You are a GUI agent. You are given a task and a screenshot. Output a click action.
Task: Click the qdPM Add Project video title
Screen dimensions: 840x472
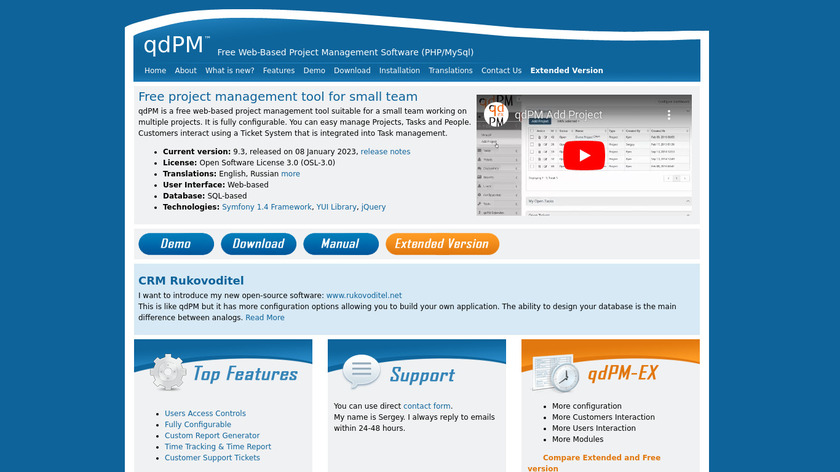tap(558, 115)
